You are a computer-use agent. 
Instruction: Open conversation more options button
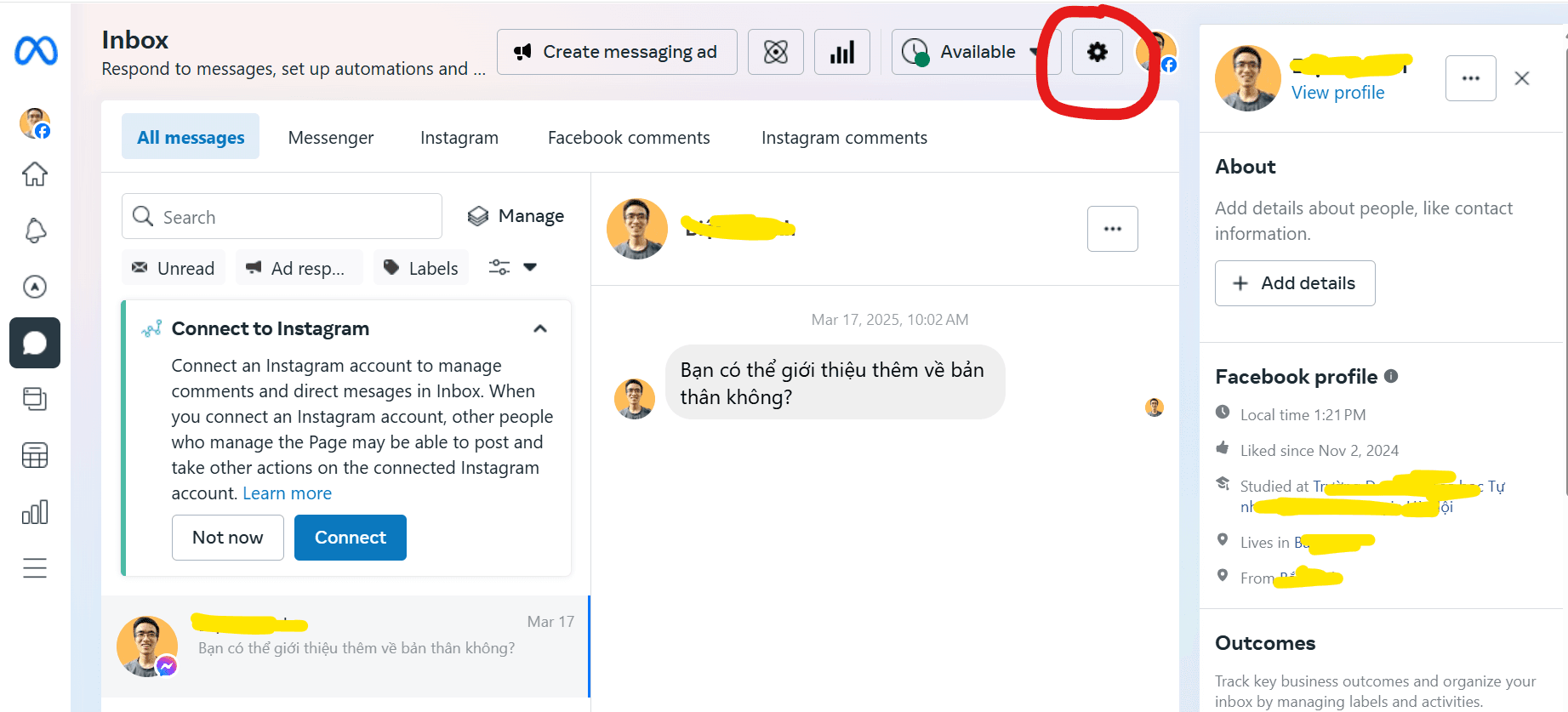(x=1113, y=229)
